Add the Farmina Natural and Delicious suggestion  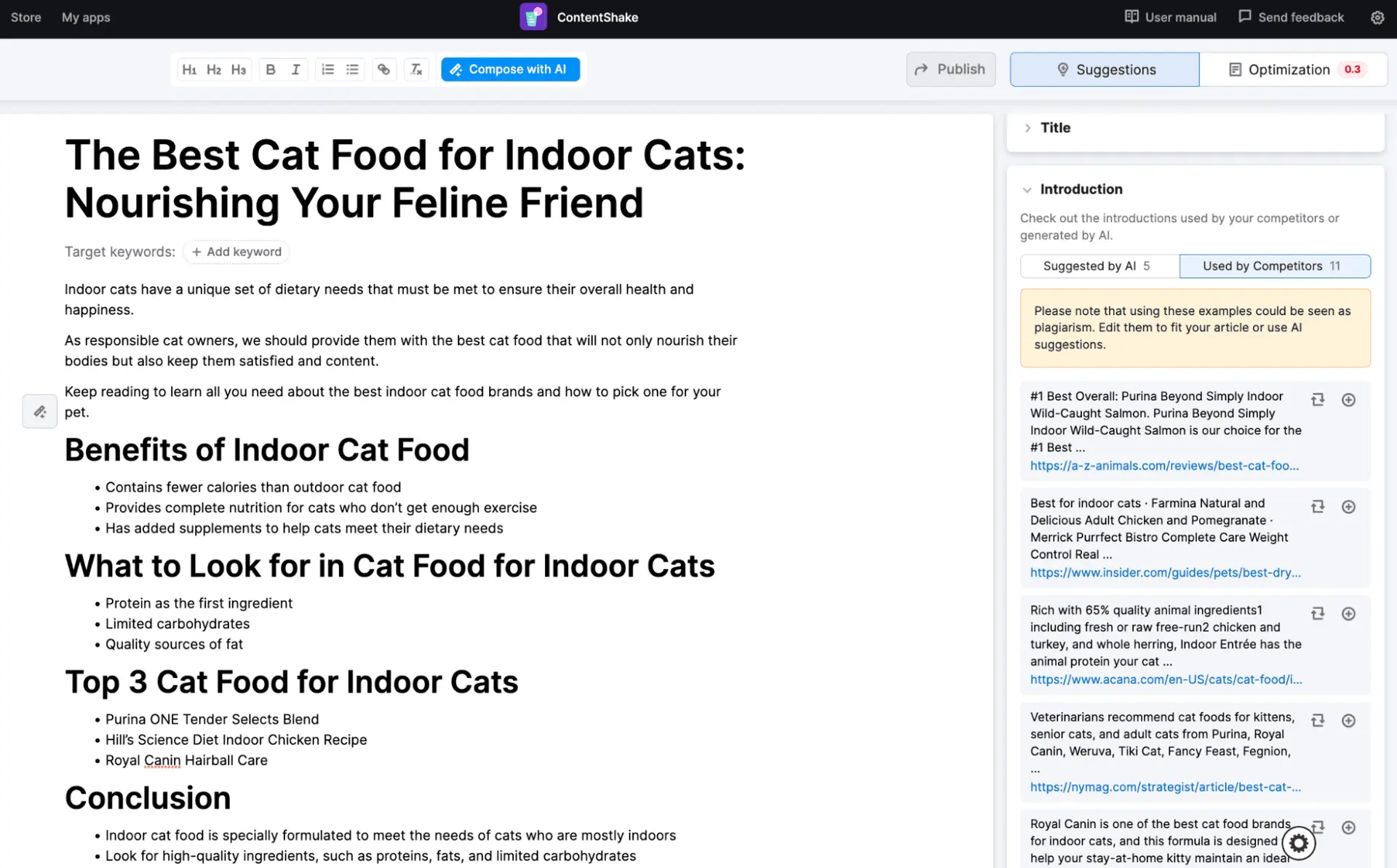(x=1348, y=506)
